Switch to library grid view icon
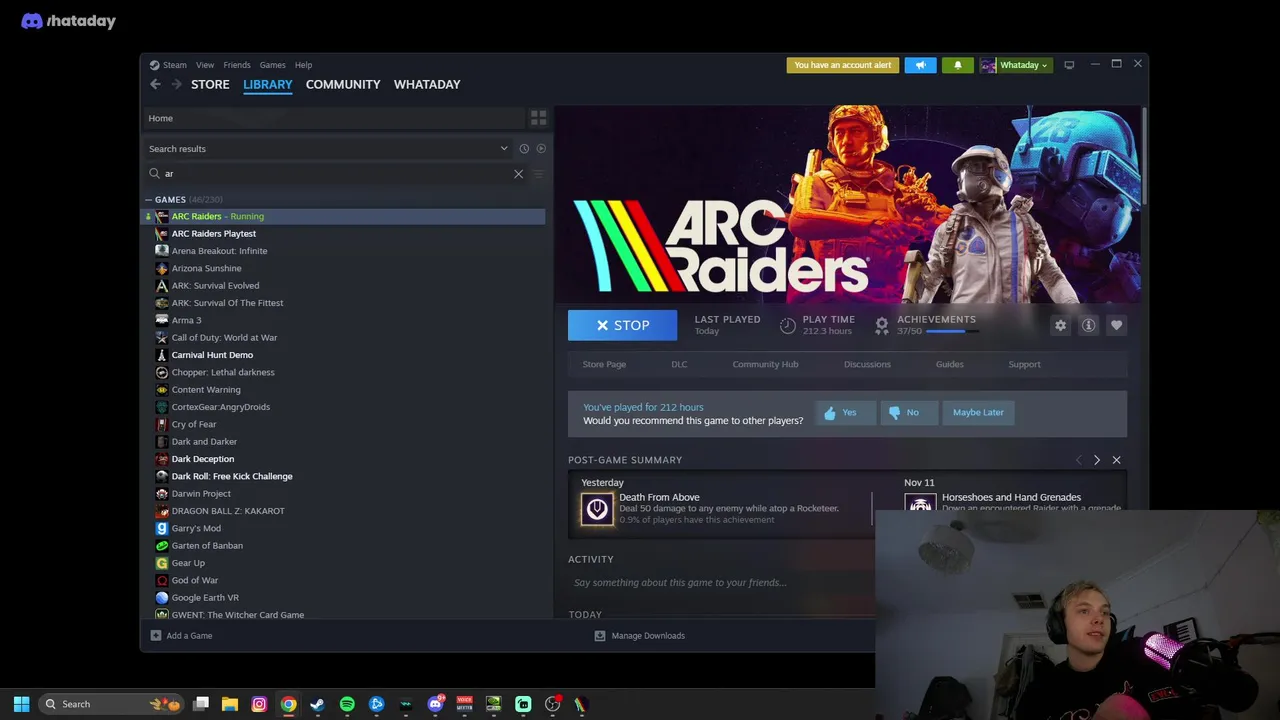 pyautogui.click(x=538, y=118)
